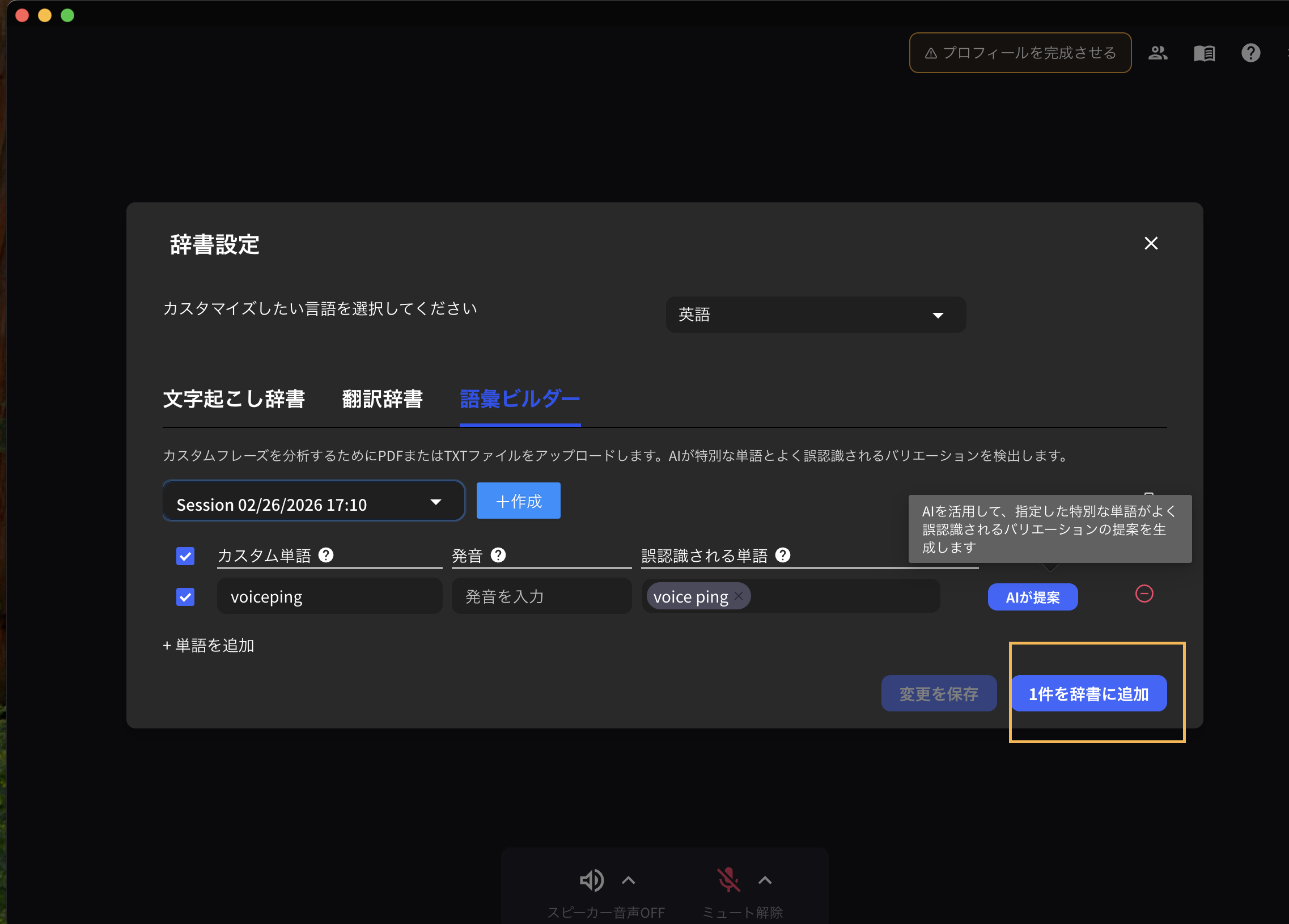Expand the chevron next to the microphone control

click(765, 880)
